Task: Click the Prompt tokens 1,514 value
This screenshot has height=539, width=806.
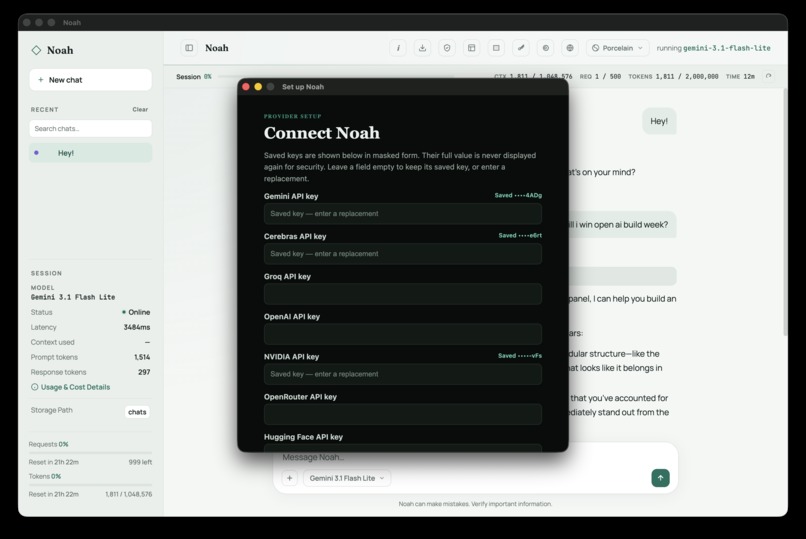Action: (x=142, y=357)
